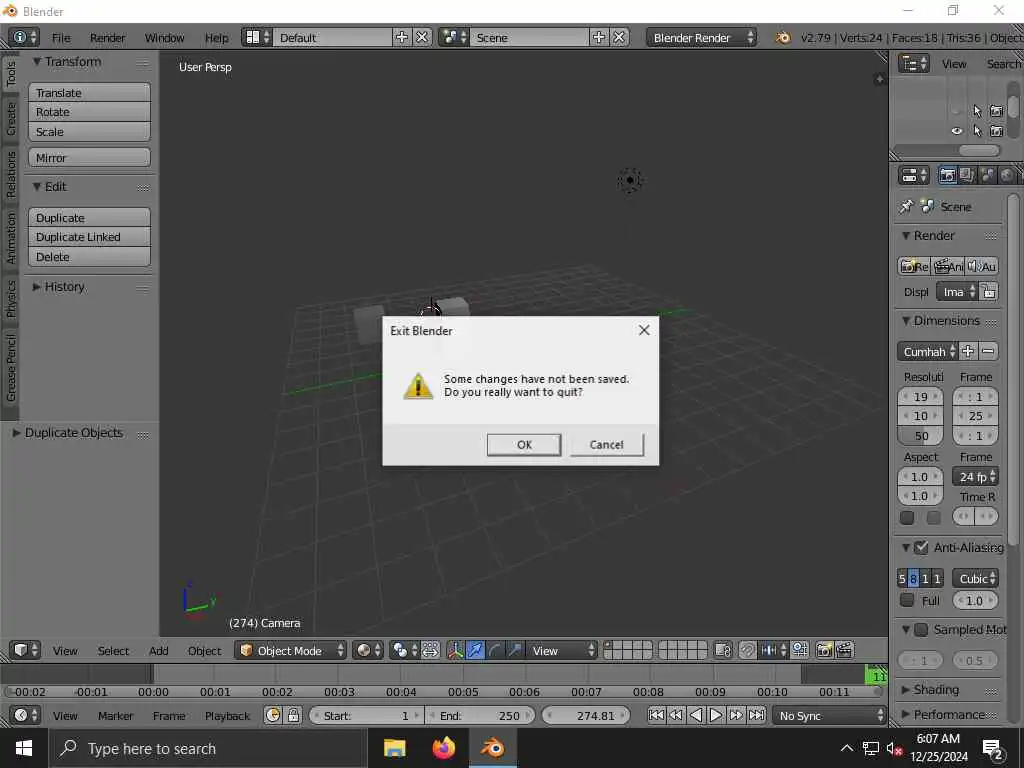Open the info editor type selector
The image size is (1024, 768).
[24, 37]
